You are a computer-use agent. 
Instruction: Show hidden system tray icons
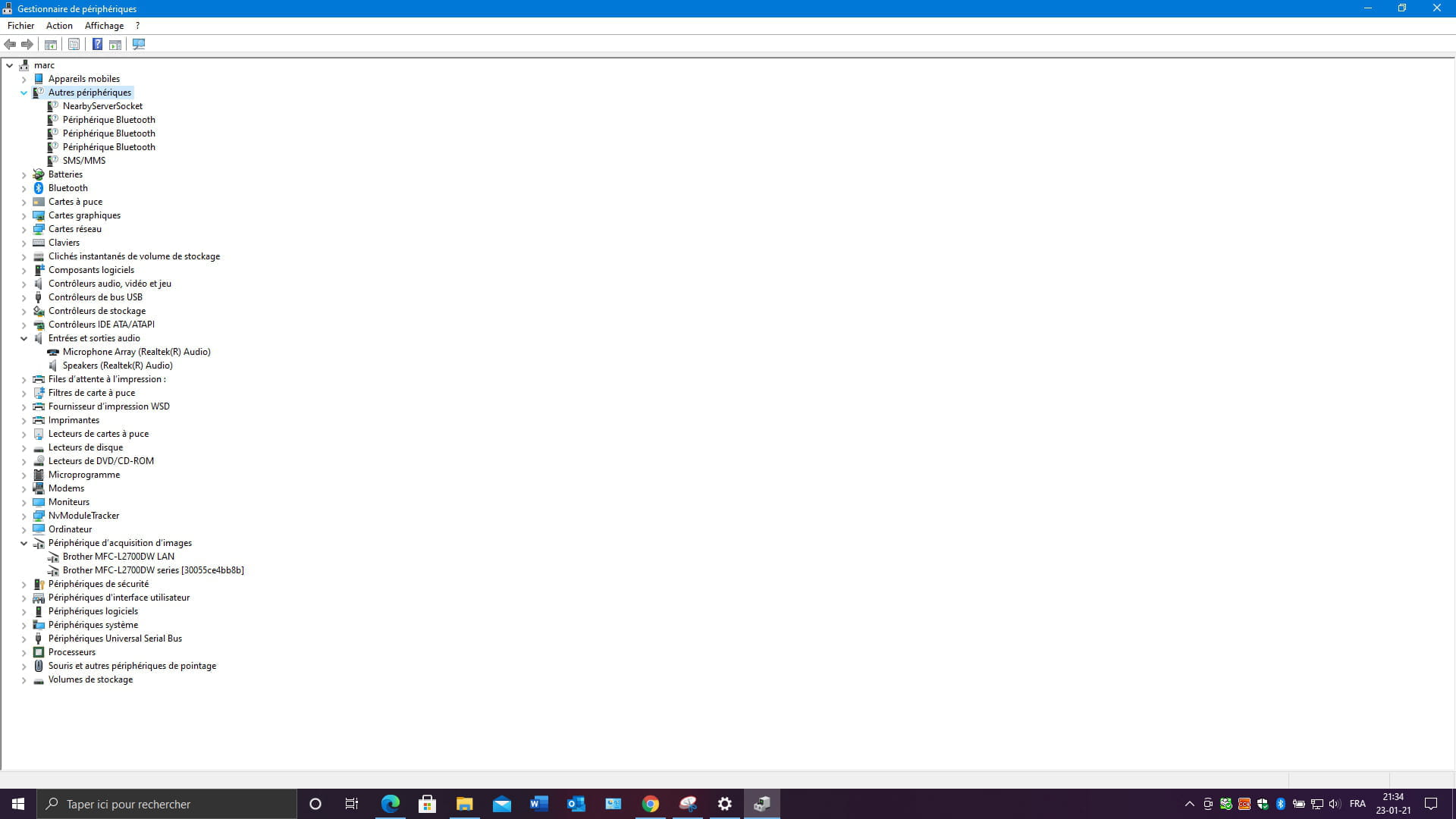click(1189, 804)
